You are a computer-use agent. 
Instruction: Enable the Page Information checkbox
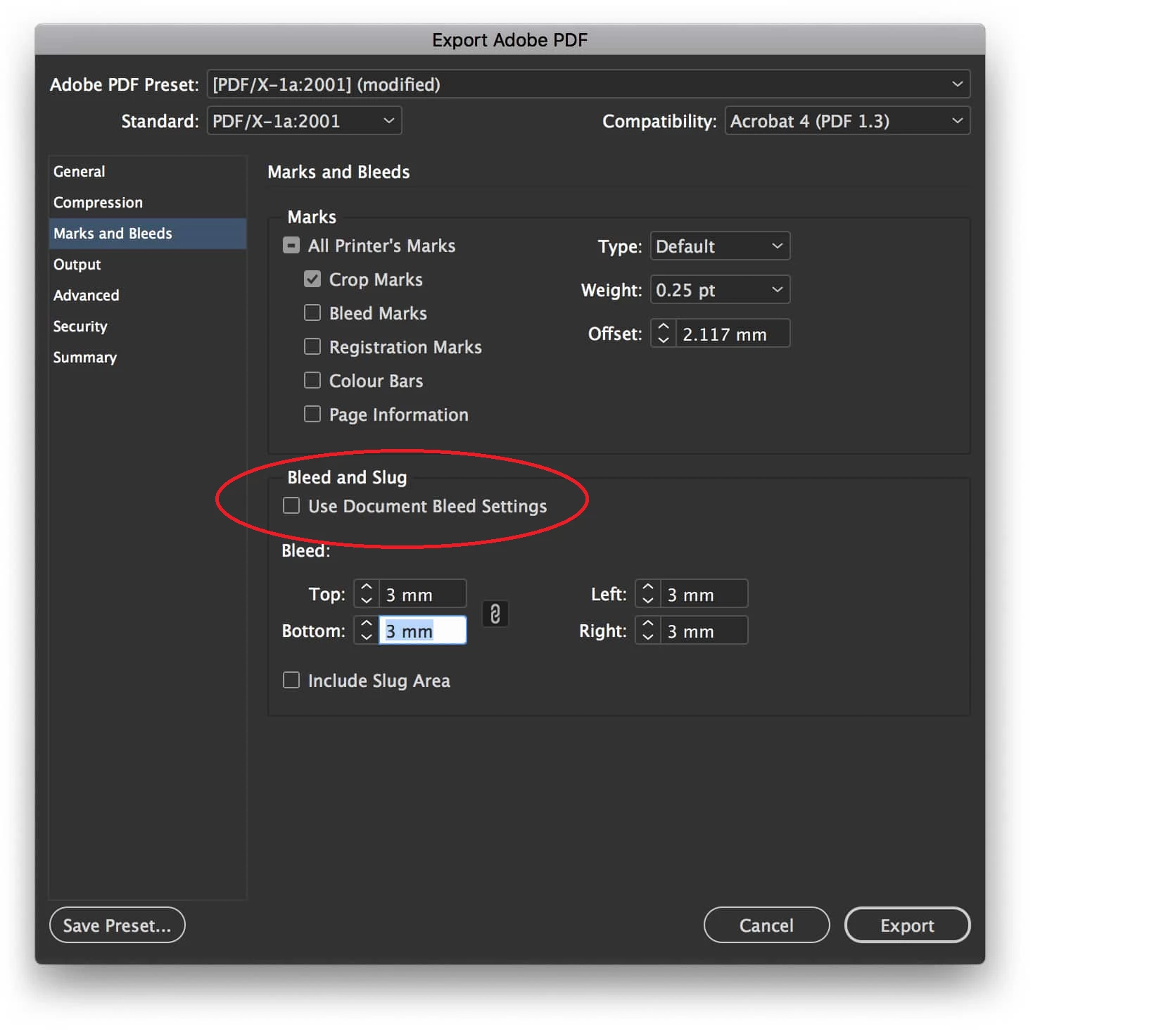click(312, 415)
